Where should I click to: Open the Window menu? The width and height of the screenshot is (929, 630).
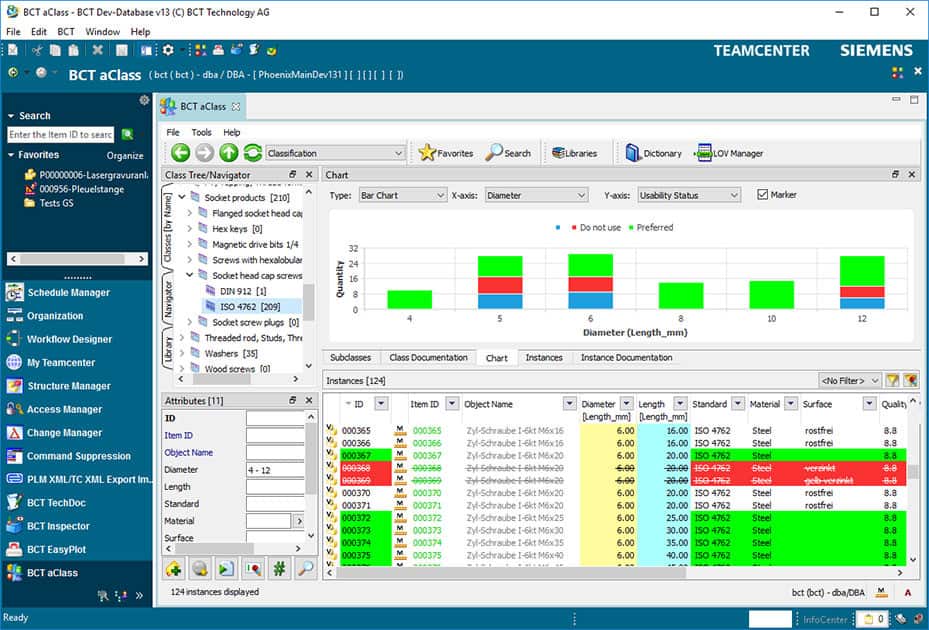pos(102,31)
